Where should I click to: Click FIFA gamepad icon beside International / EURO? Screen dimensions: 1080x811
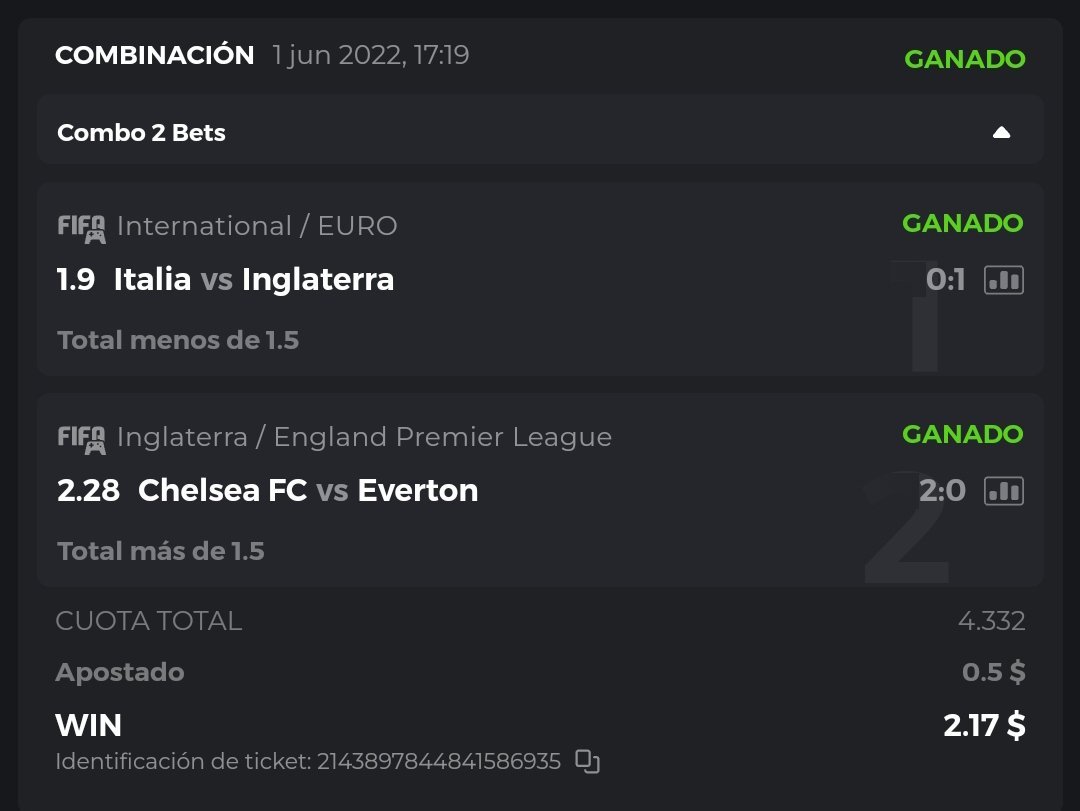click(x=81, y=228)
